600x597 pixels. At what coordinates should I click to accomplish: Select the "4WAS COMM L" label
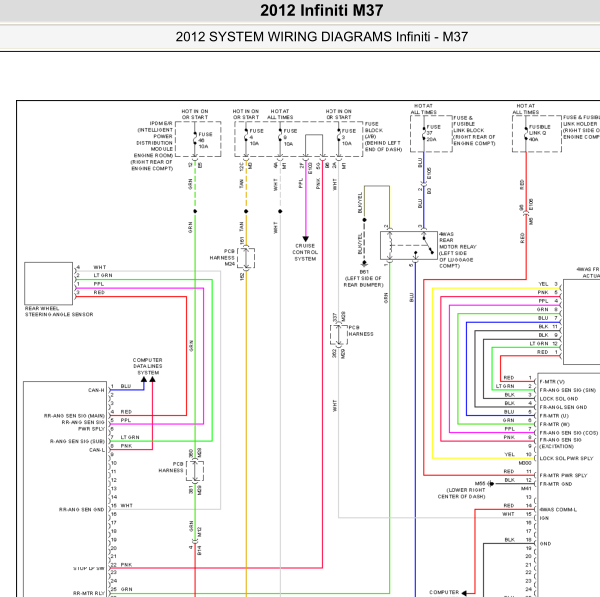tap(558, 509)
